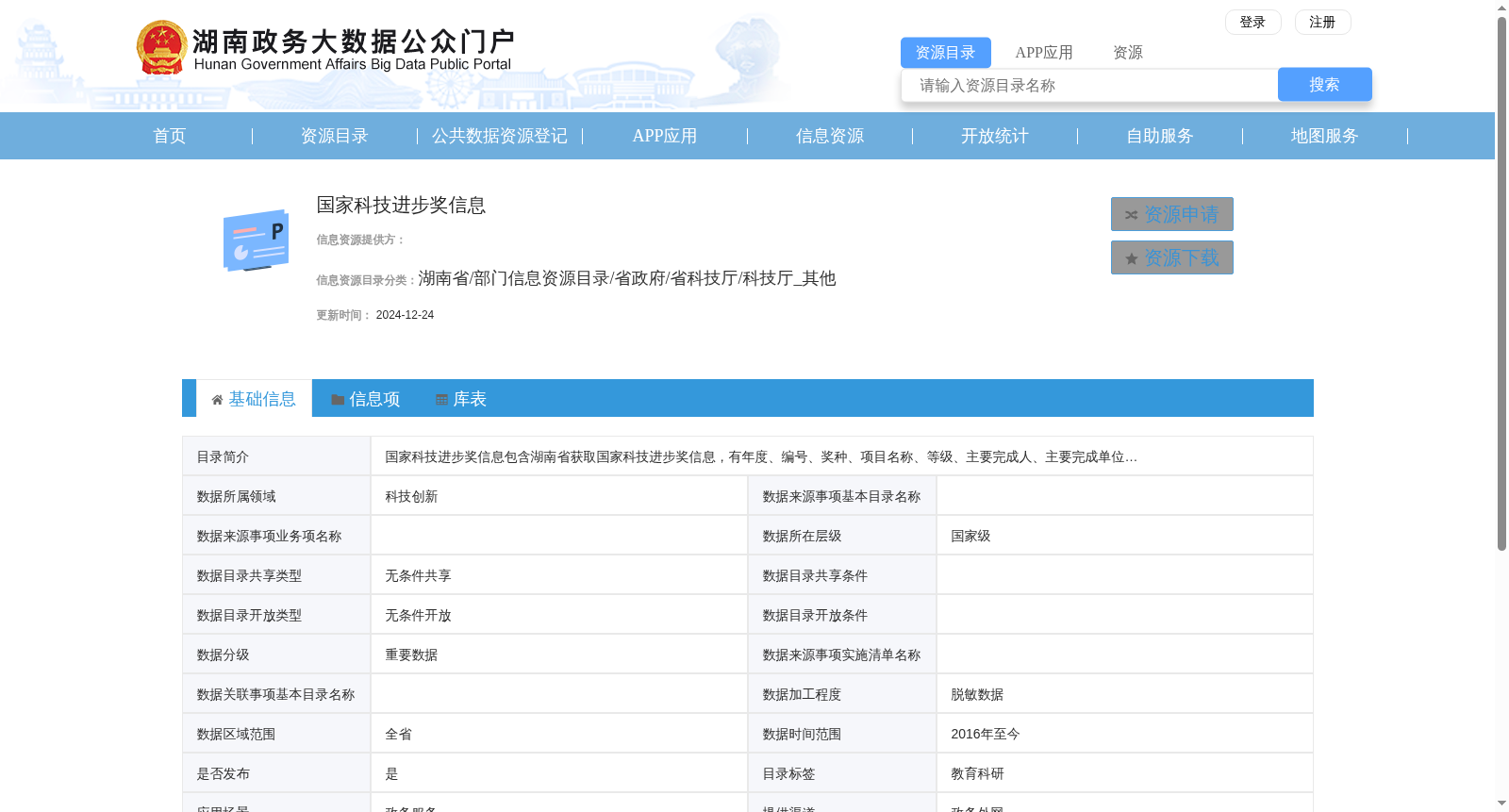This screenshot has height=812, width=1509.
Task: Click the 脱敏数据 cell value
Action: 977,694
